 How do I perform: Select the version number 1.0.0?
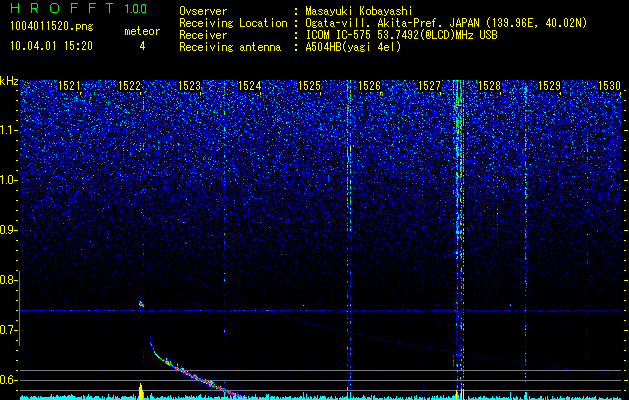pos(135,9)
